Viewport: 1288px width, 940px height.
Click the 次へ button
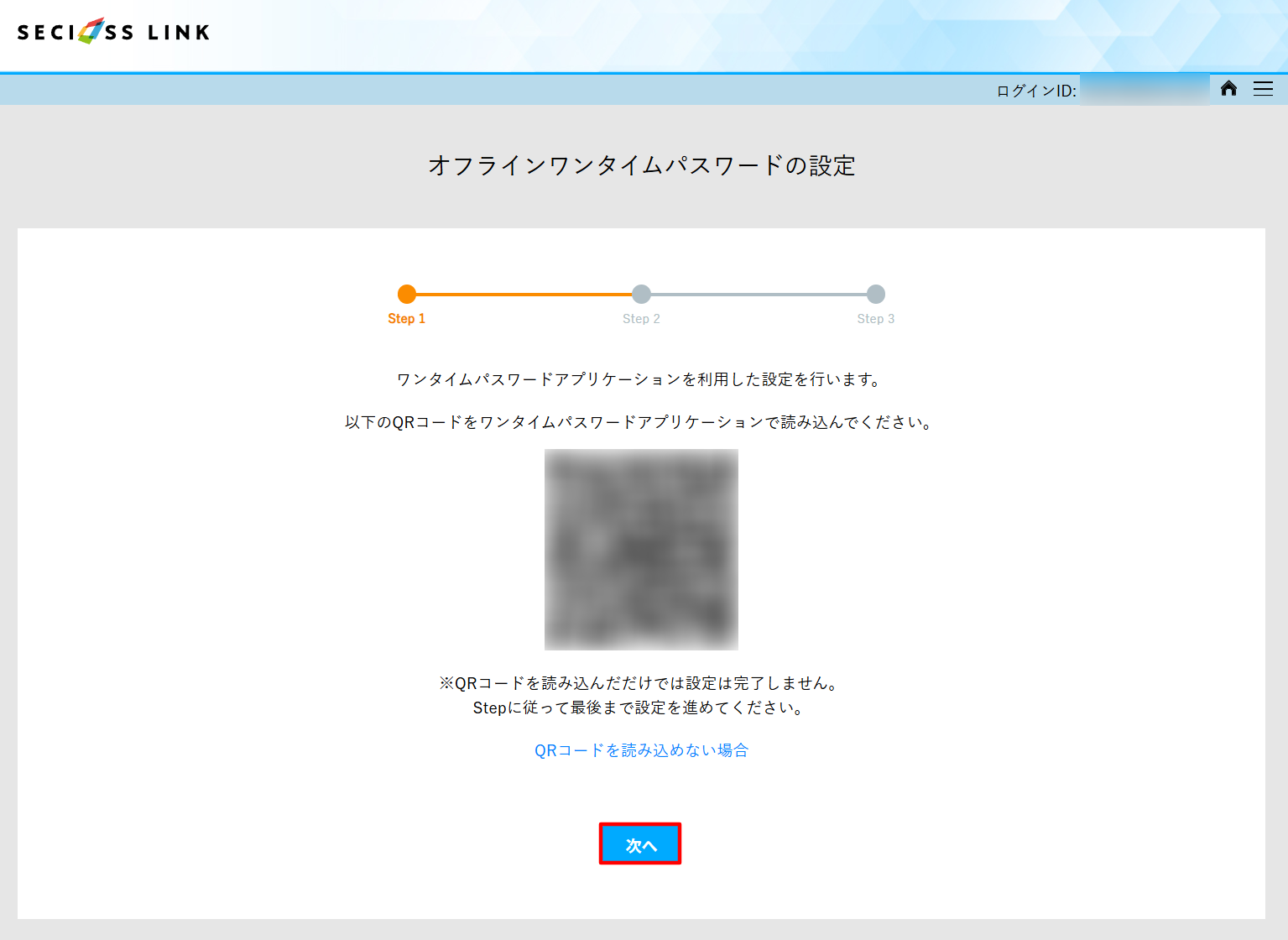click(640, 843)
